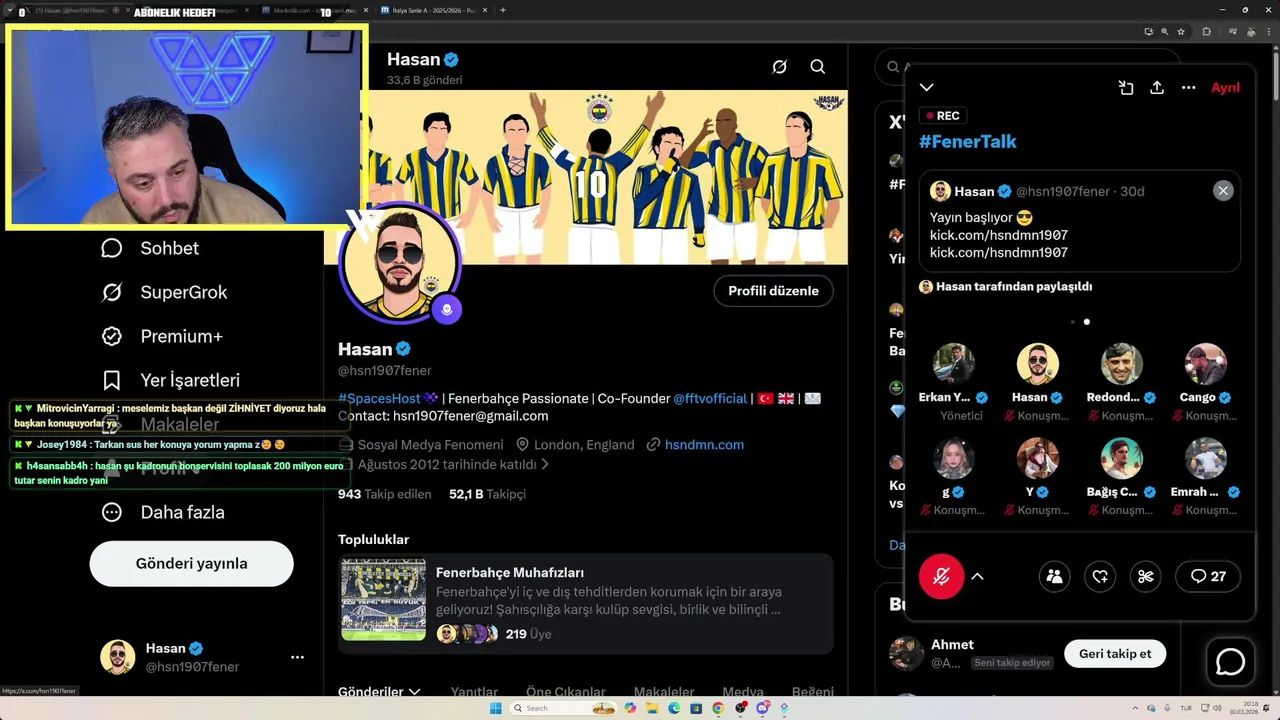Switch to Medya tab

coord(743,692)
